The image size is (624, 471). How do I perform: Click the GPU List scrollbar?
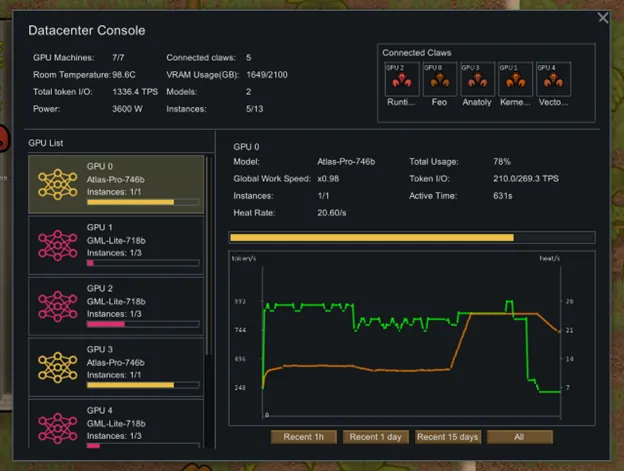point(208,250)
